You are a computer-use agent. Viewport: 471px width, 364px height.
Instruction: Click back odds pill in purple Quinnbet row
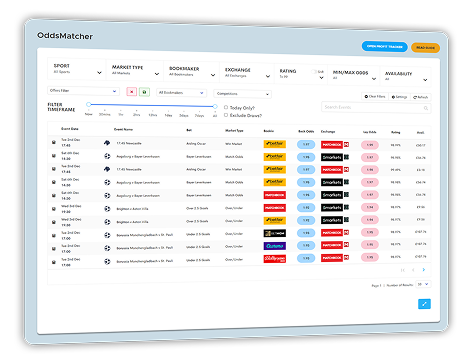[x=306, y=246]
